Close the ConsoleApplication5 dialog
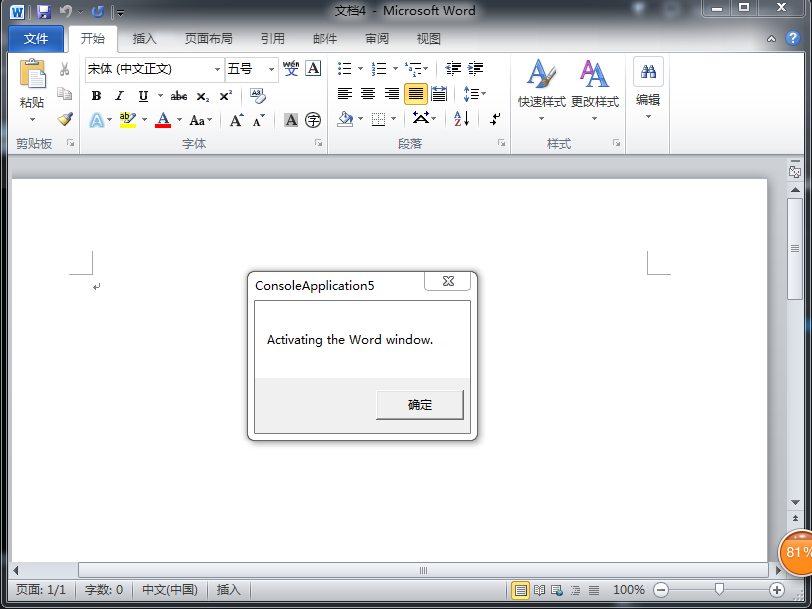This screenshot has width=812, height=609. pos(448,281)
